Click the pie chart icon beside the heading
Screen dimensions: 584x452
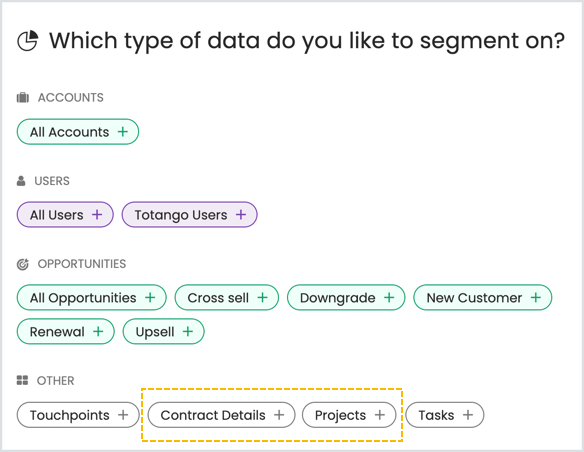(x=28, y=41)
